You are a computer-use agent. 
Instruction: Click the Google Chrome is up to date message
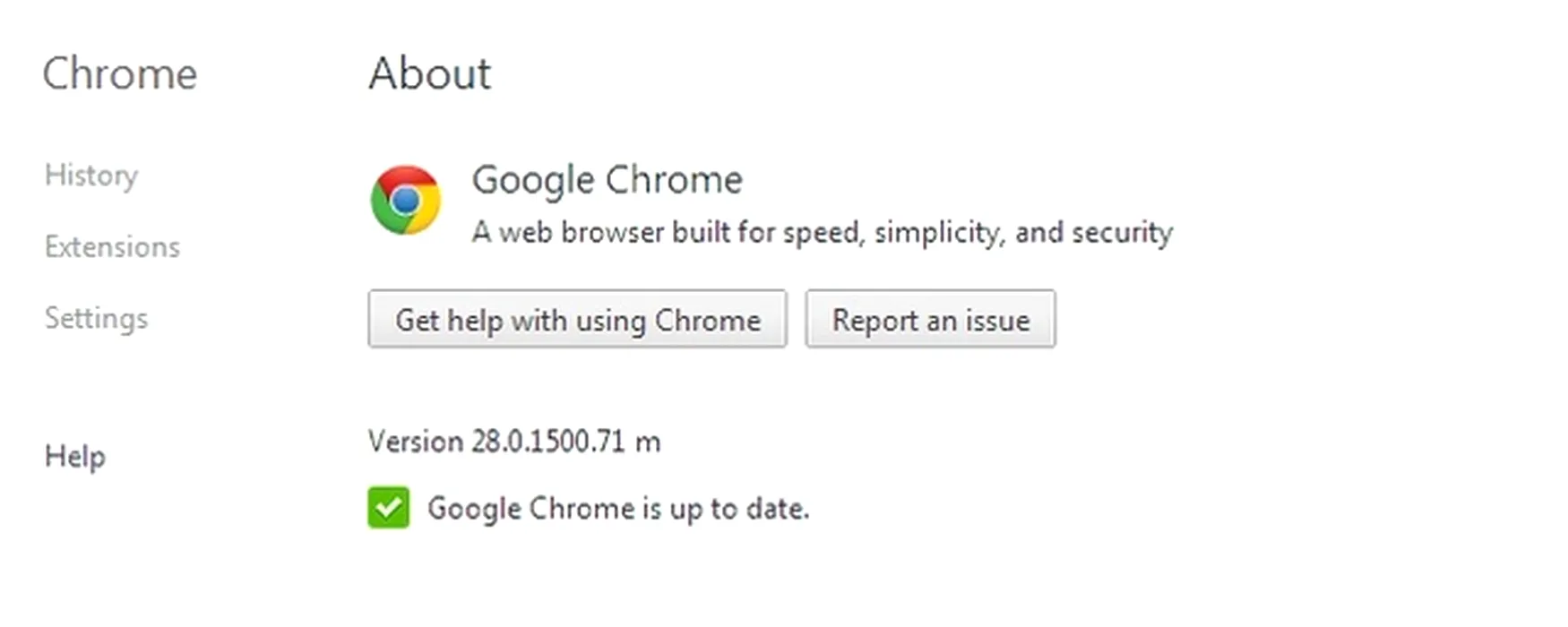point(618,509)
